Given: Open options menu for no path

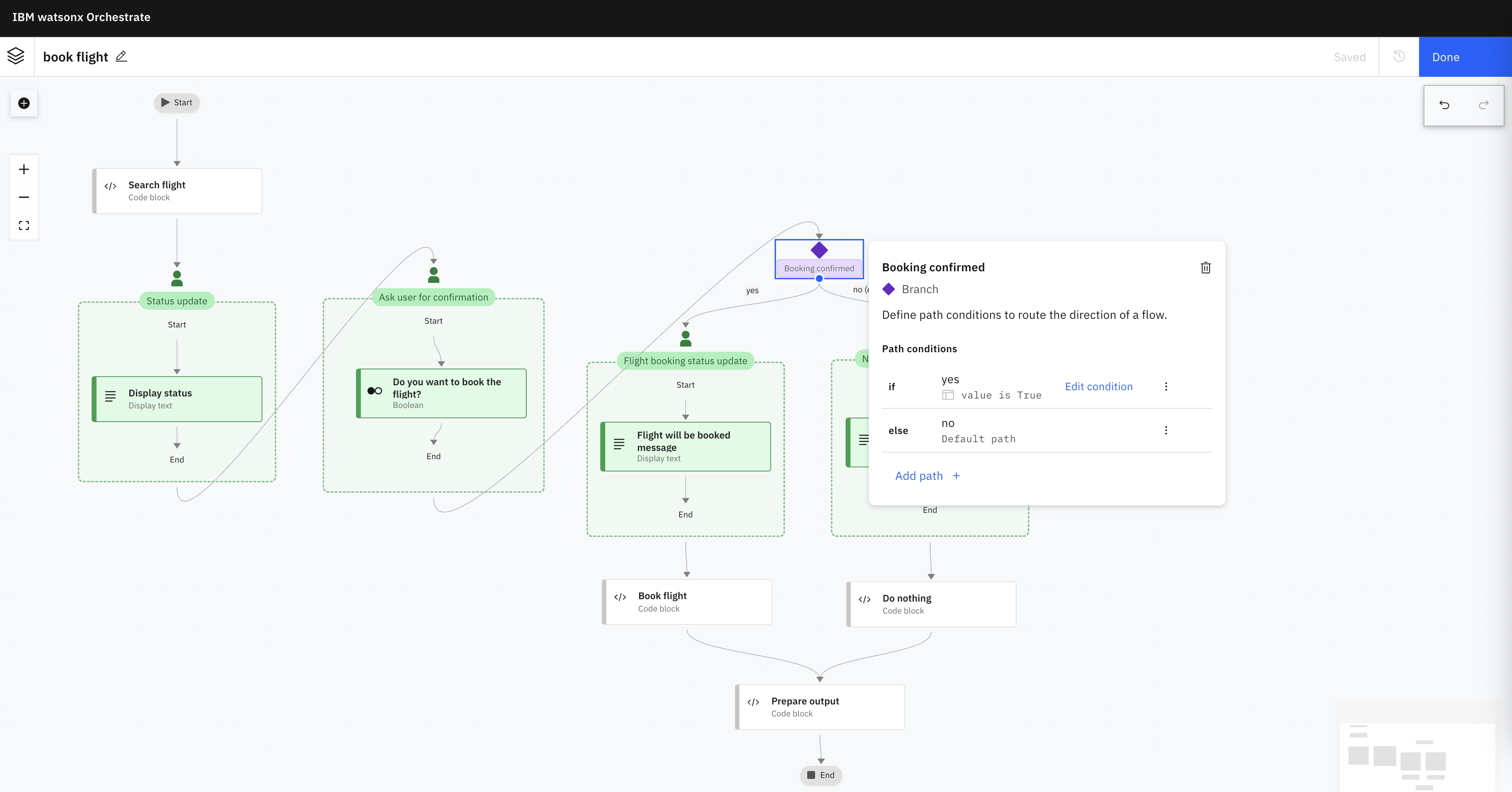Looking at the screenshot, I should coord(1166,431).
